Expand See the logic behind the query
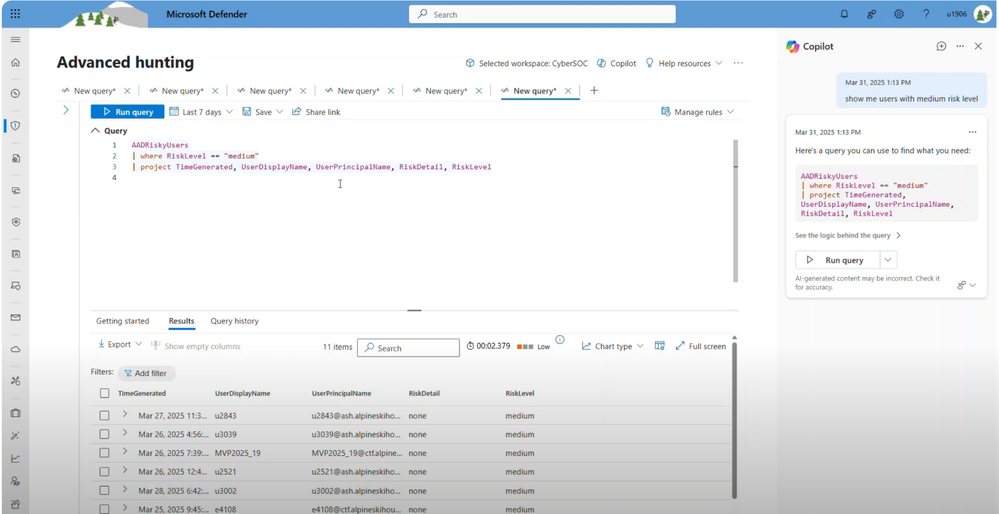999x514 pixels. point(848,235)
